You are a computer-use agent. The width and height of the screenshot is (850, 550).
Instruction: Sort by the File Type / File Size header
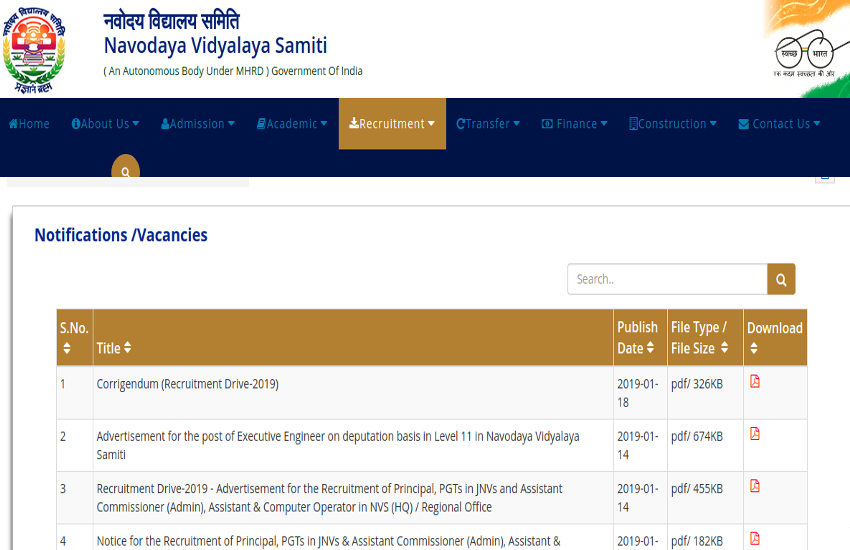pyautogui.click(x=700, y=338)
